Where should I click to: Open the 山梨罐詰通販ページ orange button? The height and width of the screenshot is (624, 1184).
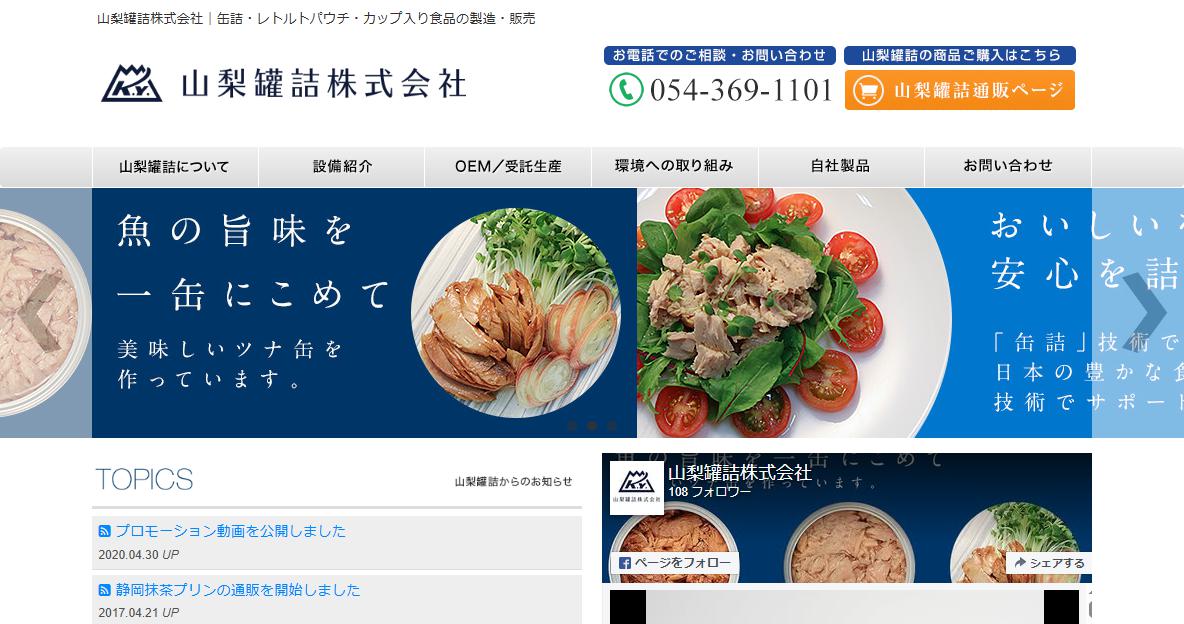pos(960,90)
